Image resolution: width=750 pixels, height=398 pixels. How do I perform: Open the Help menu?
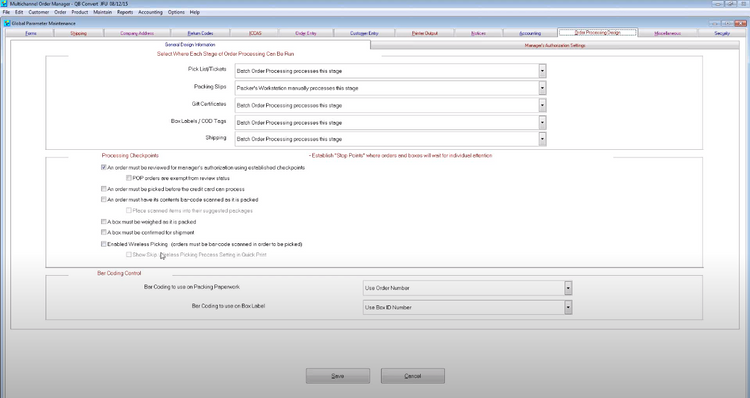(x=194, y=12)
